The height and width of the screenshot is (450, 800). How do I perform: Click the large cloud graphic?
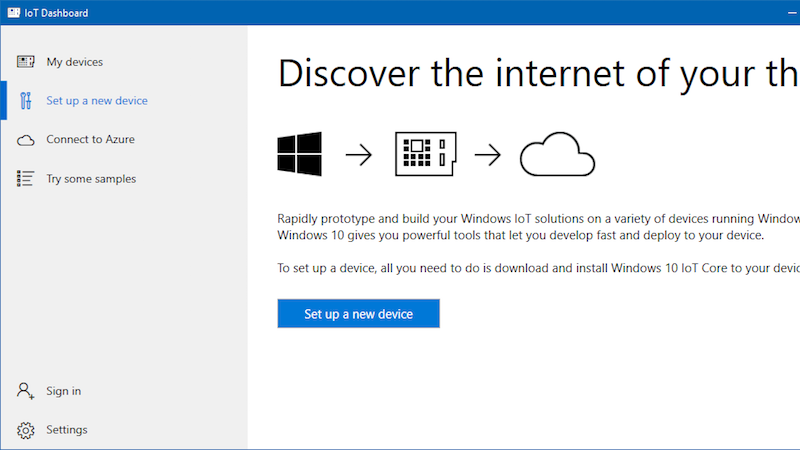click(x=557, y=154)
